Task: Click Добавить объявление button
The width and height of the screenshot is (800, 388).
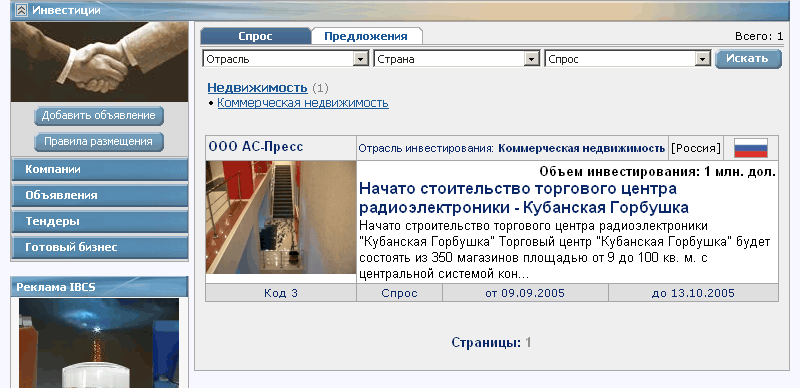Action: point(98,116)
